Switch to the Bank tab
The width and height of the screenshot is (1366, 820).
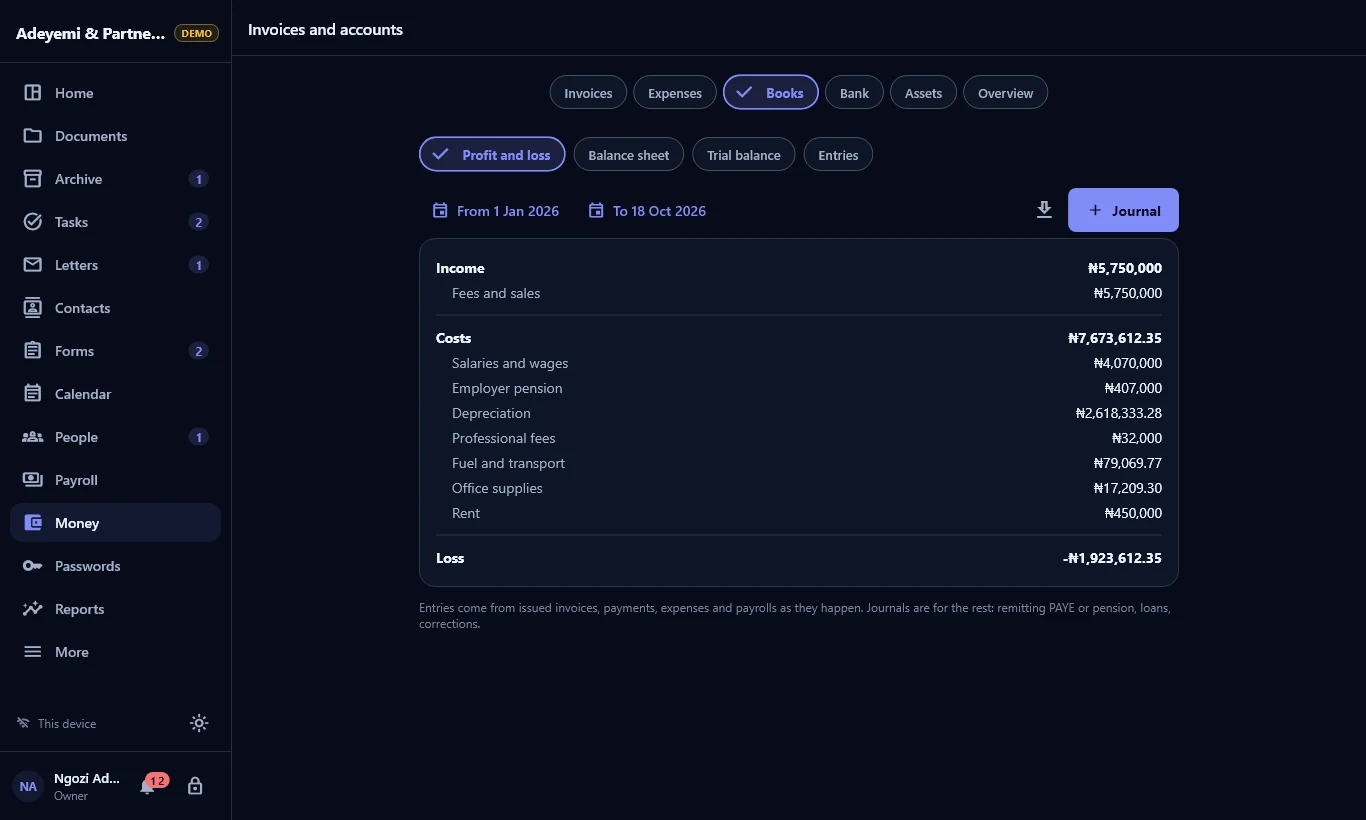tap(854, 93)
